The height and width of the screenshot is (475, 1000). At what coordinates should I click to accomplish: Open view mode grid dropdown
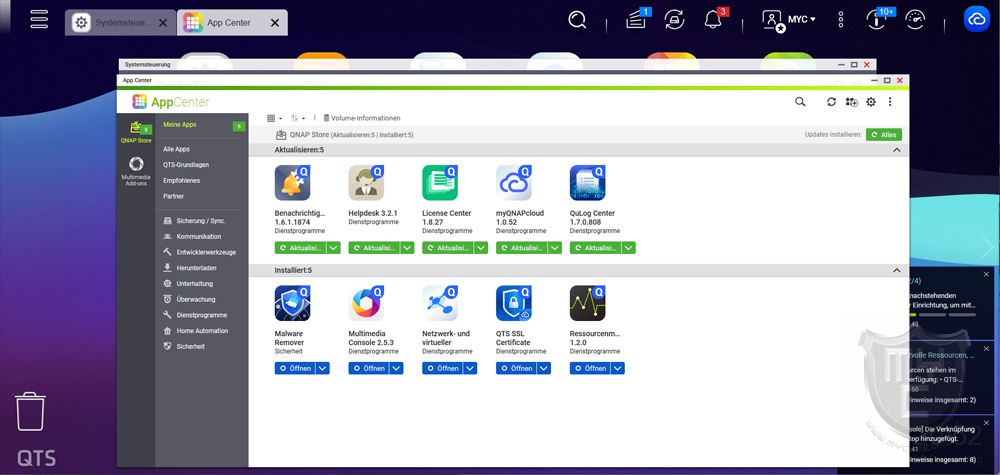pyautogui.click(x=274, y=118)
